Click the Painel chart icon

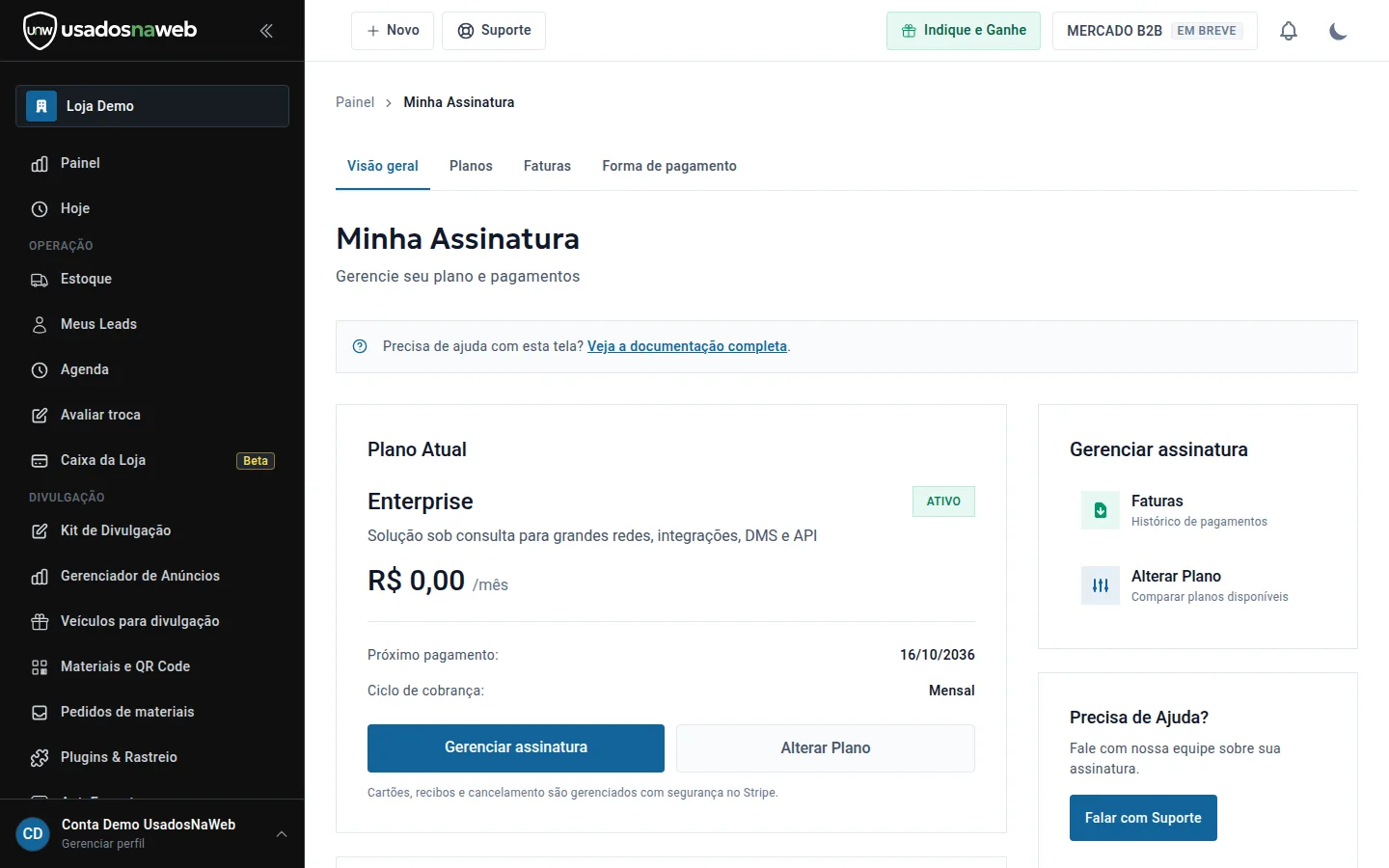pyautogui.click(x=40, y=164)
